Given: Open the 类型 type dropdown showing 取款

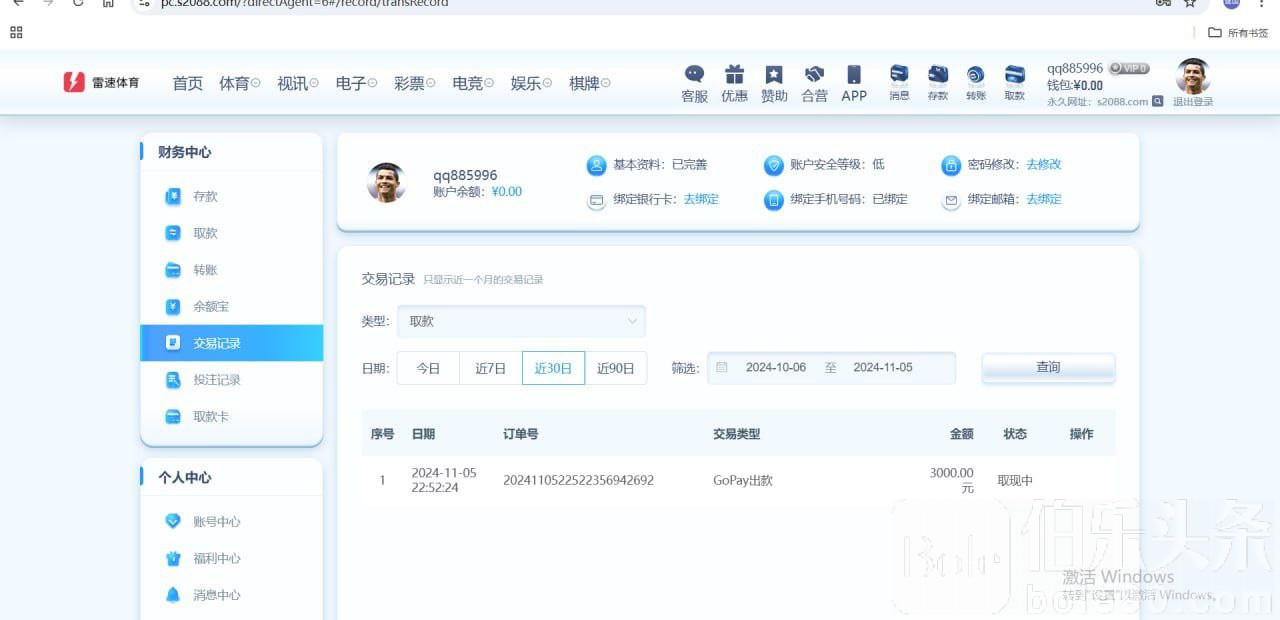Looking at the screenshot, I should [x=521, y=321].
